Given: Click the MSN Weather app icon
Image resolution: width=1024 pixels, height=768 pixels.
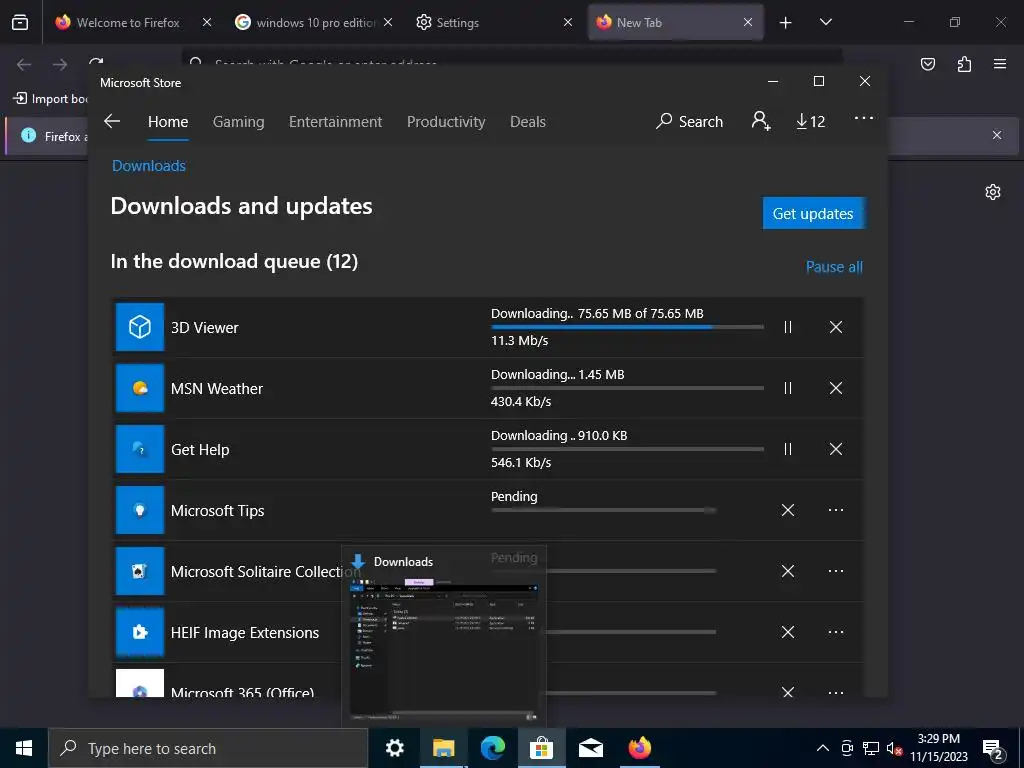Looking at the screenshot, I should point(140,388).
